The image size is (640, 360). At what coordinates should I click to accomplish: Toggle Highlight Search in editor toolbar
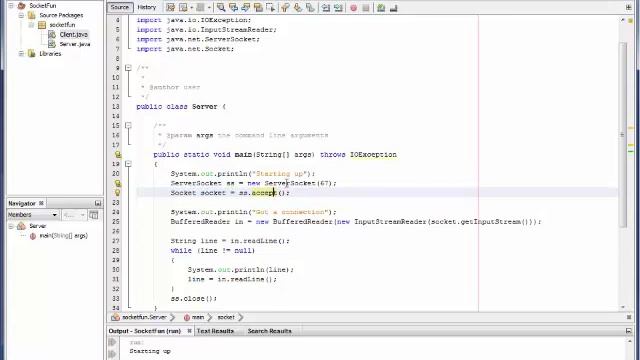click(x=258, y=7)
